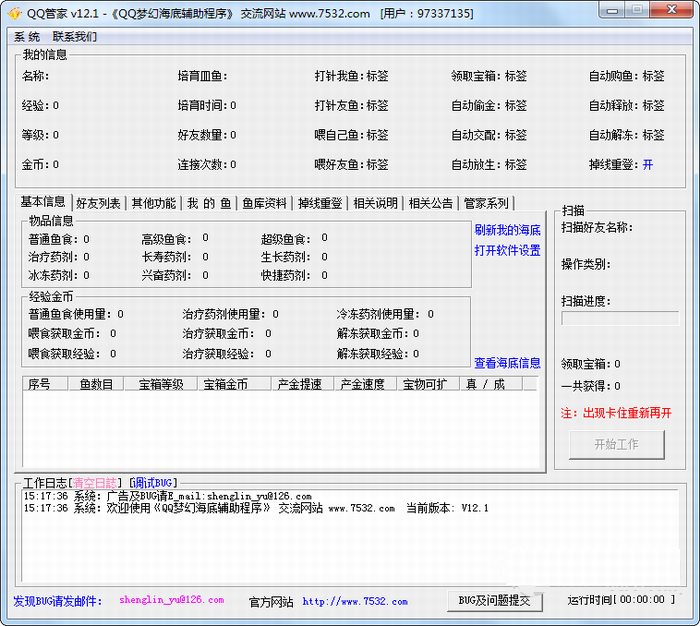The height and width of the screenshot is (626, 700).
Task: Click the 领取宝箱: 标签 label in my info
Action: point(489,76)
